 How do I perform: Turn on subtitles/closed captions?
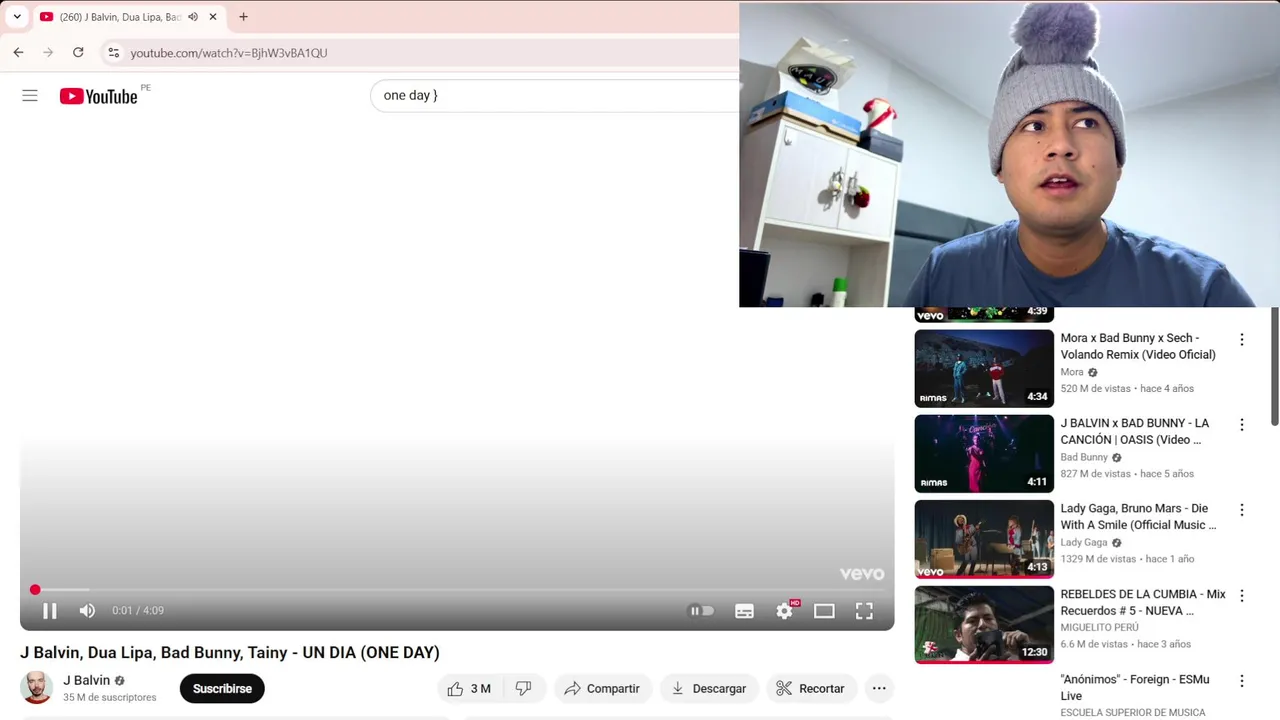click(x=744, y=611)
